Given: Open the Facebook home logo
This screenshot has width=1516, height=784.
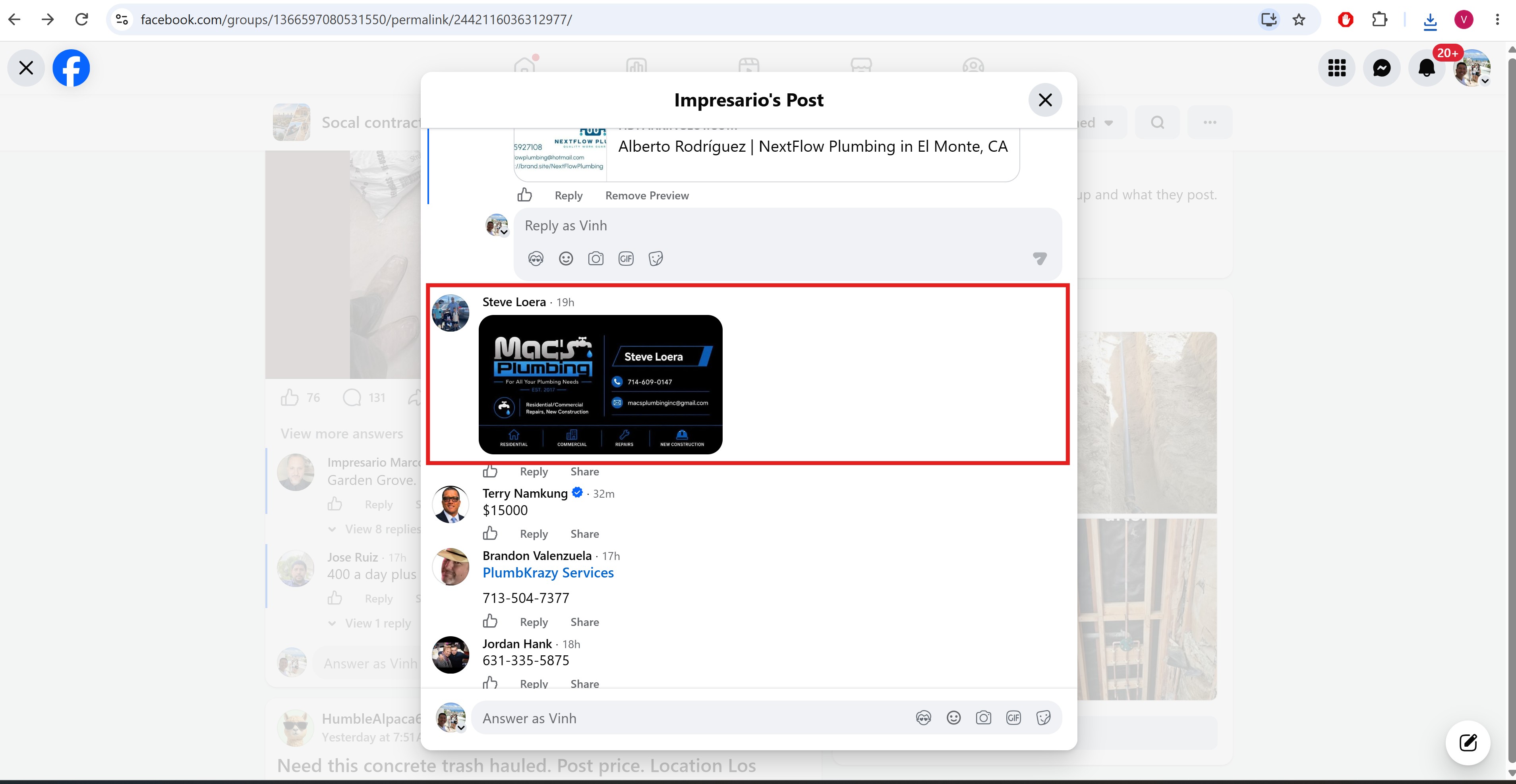Looking at the screenshot, I should coord(71,68).
